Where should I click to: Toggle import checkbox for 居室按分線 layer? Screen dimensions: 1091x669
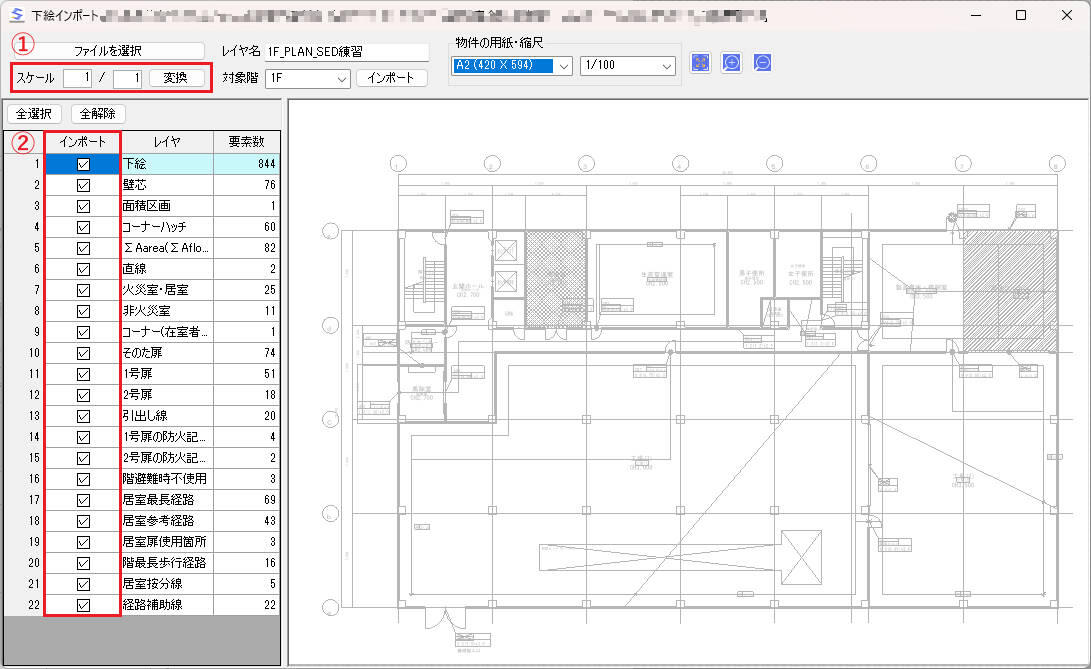[x=83, y=584]
